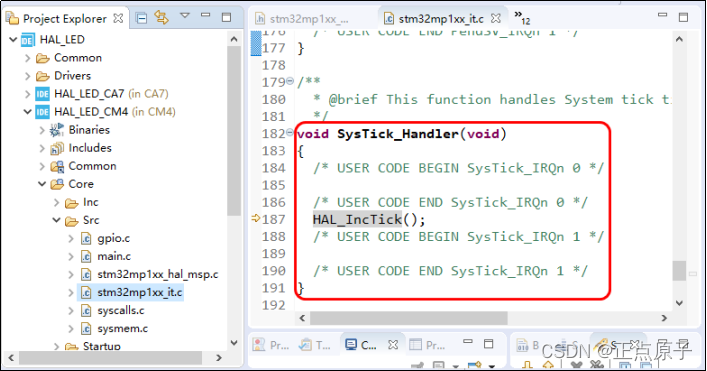Viewport: 707px width, 371px height.
Task: Fold the comment block at line 179
Action: [290, 81]
